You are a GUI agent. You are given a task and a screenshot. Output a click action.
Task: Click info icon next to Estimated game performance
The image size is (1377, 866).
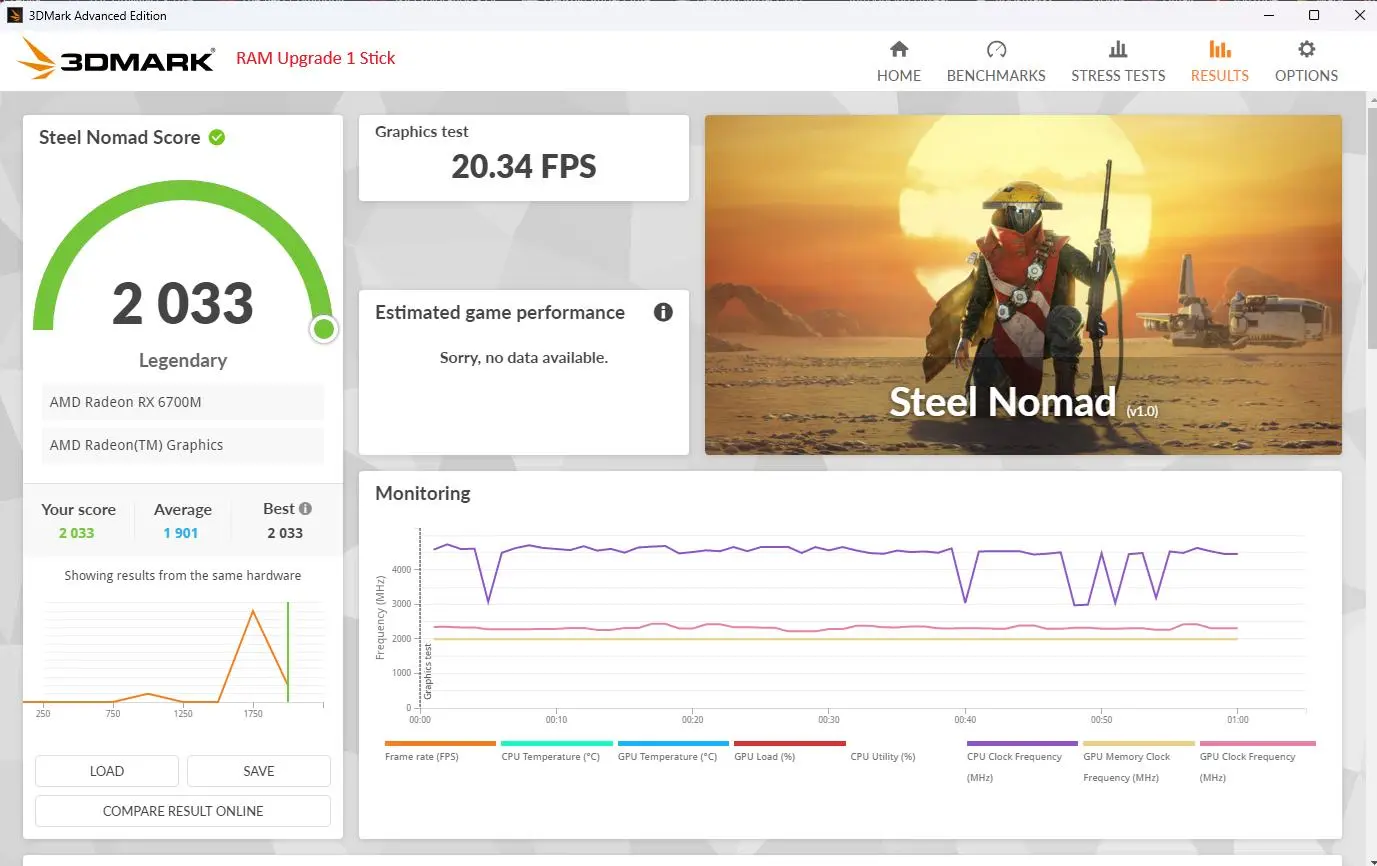[662, 312]
